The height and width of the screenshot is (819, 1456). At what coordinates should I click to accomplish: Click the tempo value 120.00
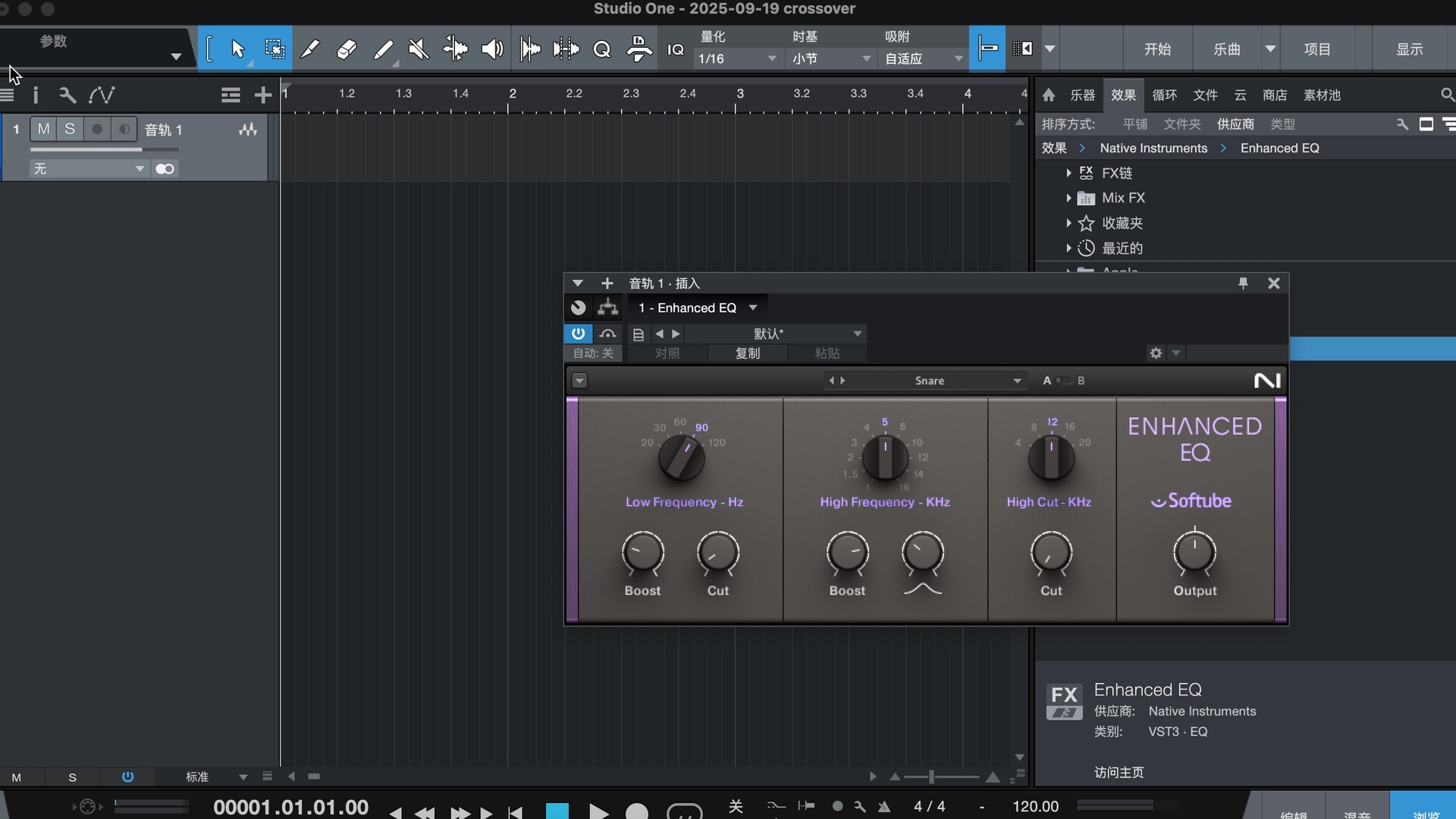point(1035,806)
